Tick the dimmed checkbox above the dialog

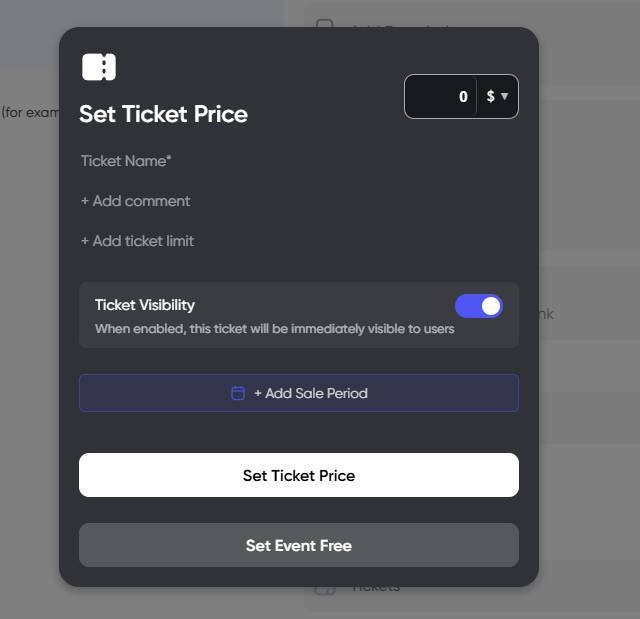pos(325,25)
